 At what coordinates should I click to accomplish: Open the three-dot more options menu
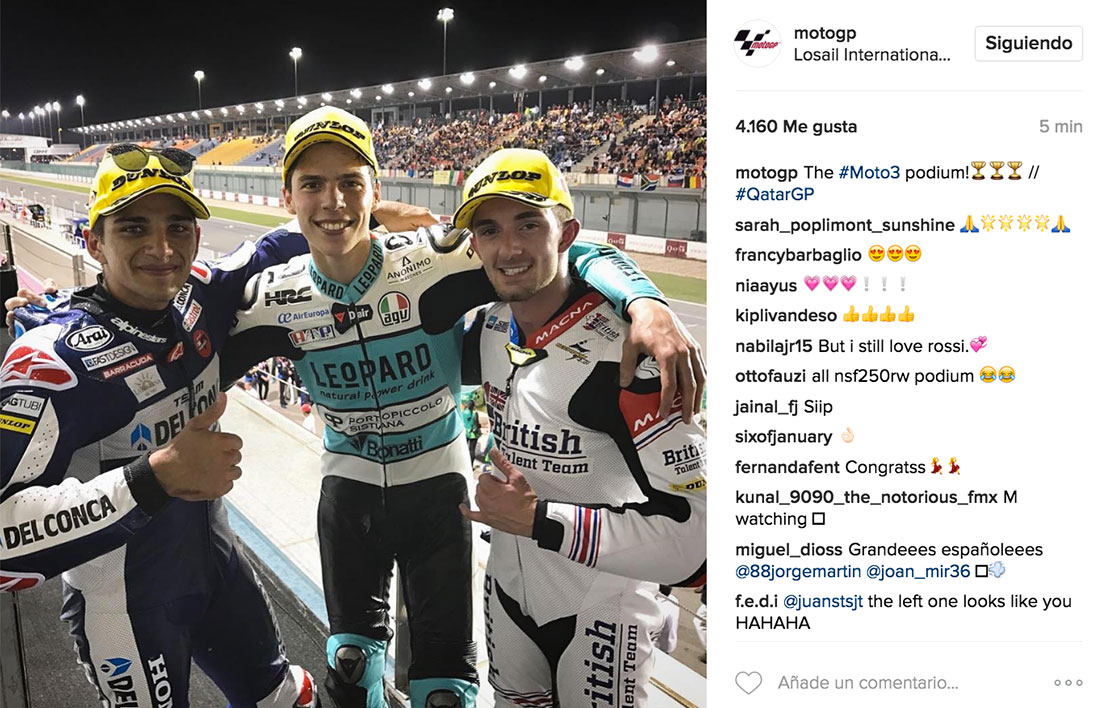point(1068,683)
